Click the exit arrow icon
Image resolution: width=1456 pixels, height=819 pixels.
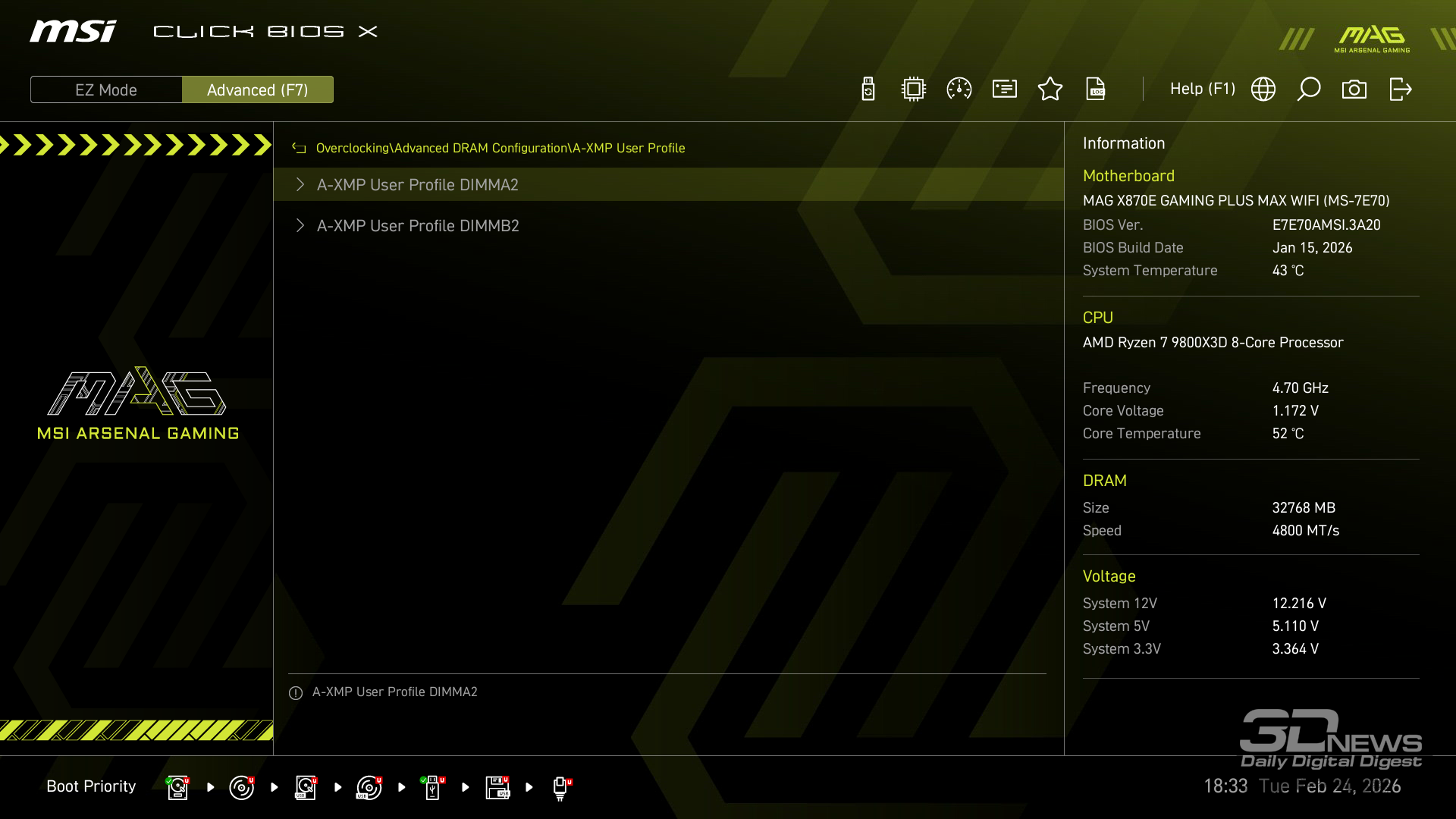point(1400,89)
